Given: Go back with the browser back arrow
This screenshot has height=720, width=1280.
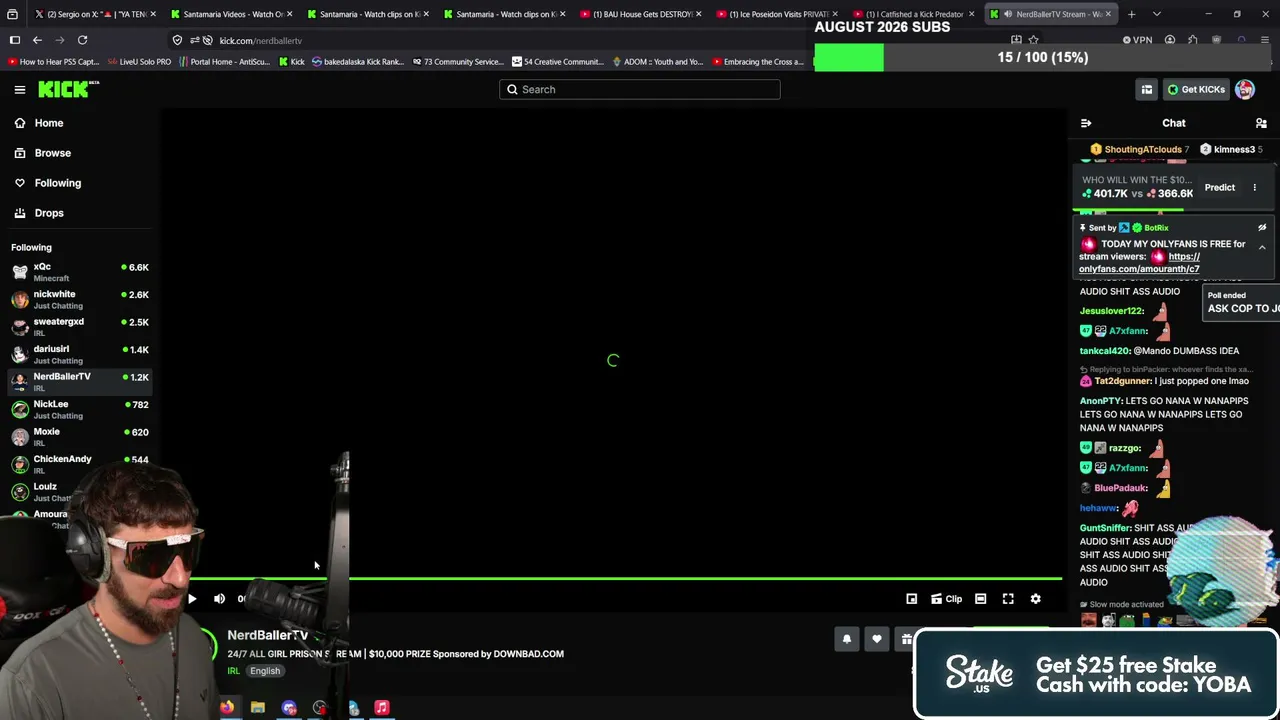Looking at the screenshot, I should coord(37,40).
